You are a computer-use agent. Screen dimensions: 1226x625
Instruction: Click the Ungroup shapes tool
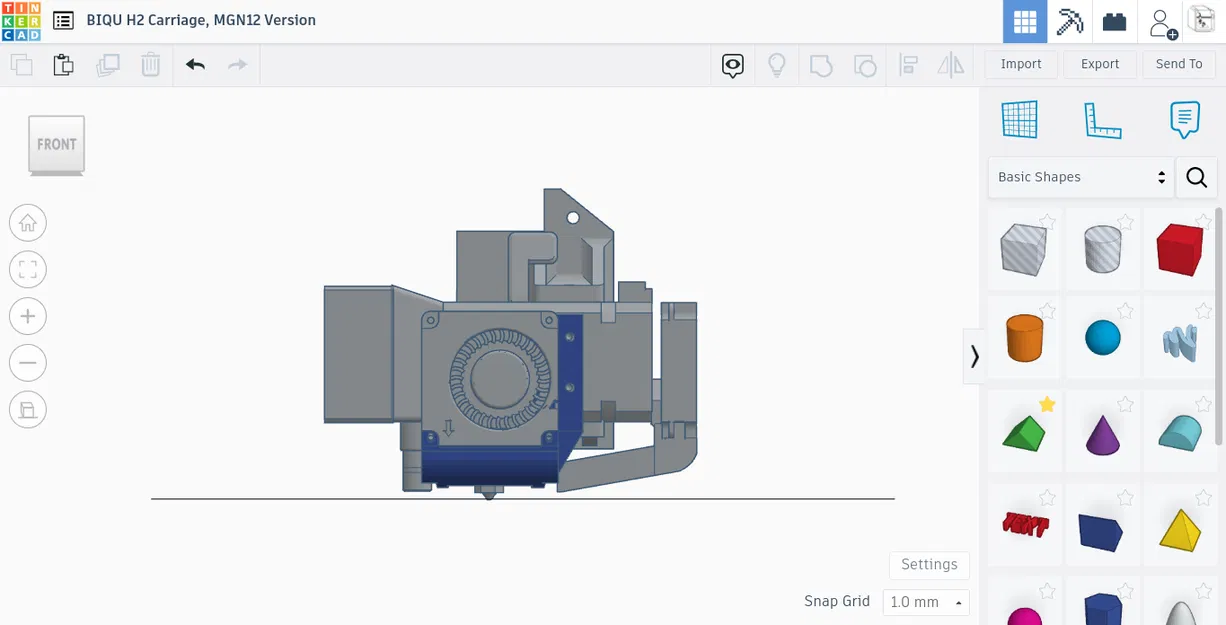point(865,66)
